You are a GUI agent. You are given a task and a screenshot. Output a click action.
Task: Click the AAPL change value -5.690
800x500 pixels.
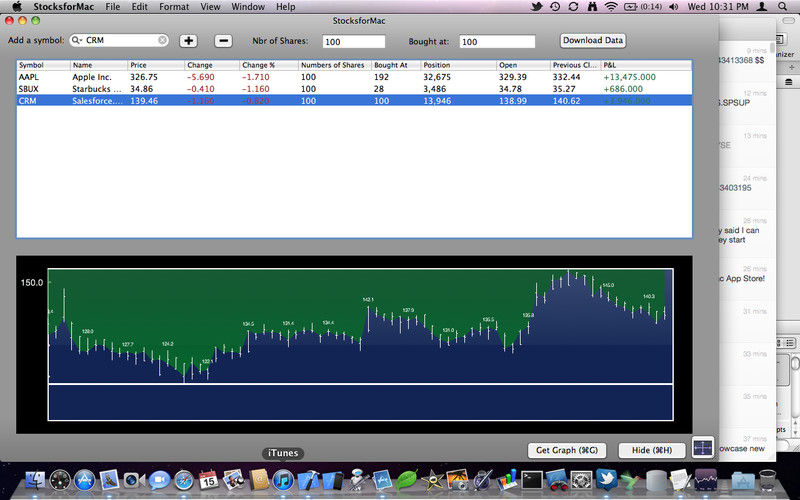tap(201, 77)
